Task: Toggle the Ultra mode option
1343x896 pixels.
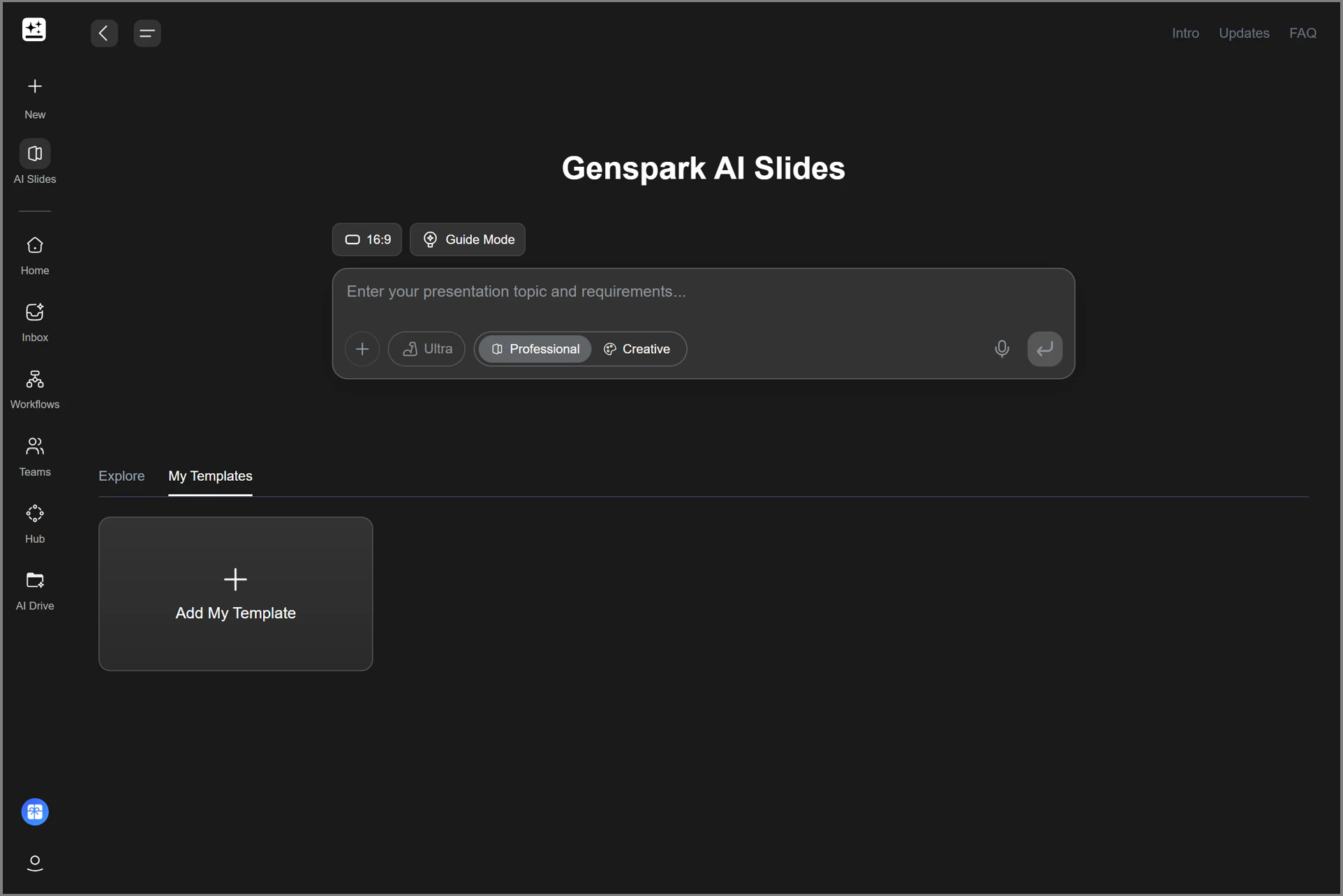Action: click(427, 349)
